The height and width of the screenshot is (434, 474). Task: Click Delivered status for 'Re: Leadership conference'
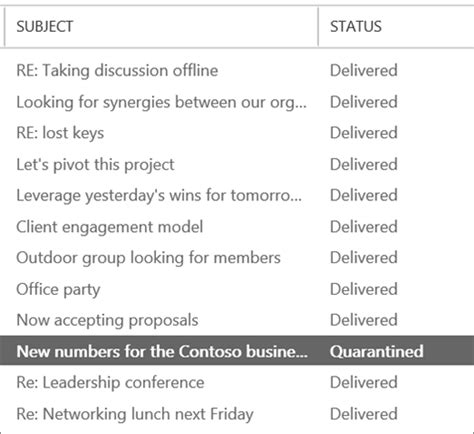(364, 382)
